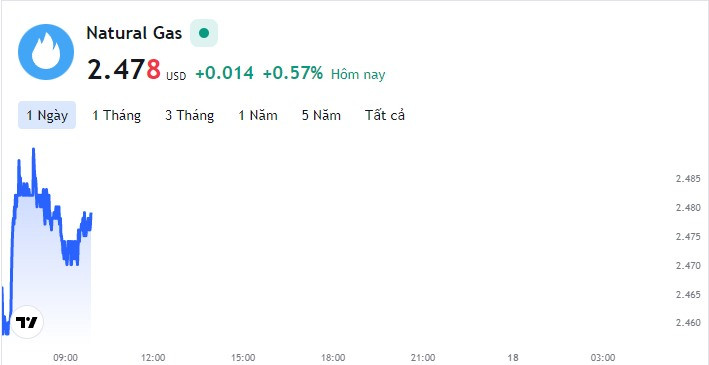
Task: Click the Natural Gas flame logo icon
Action: pos(46,52)
